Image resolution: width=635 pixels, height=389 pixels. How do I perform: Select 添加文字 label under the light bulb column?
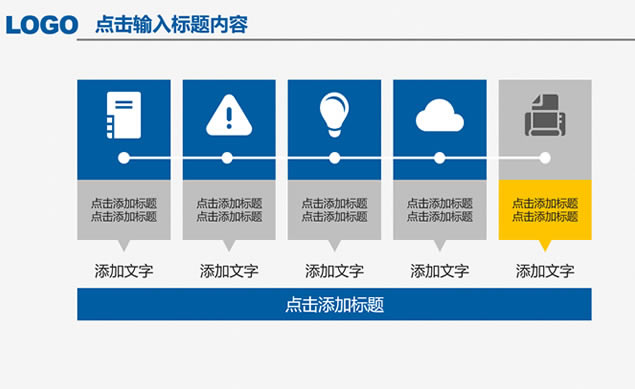click(x=335, y=271)
